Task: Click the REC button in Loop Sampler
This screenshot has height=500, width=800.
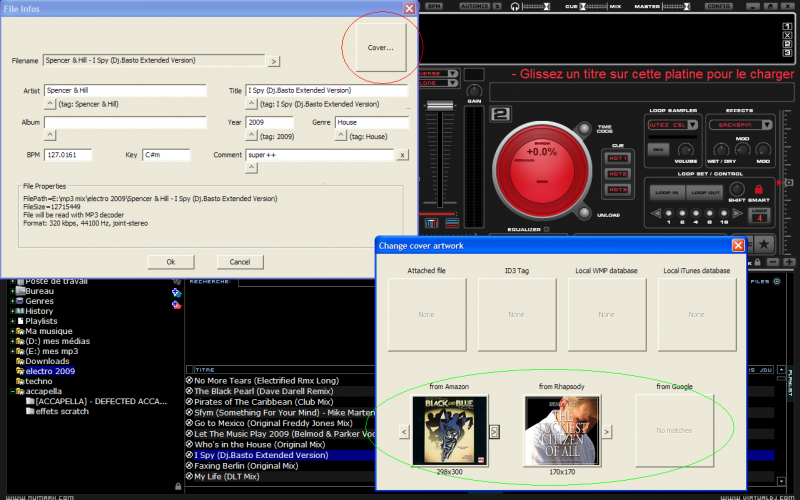Action: pos(659,149)
